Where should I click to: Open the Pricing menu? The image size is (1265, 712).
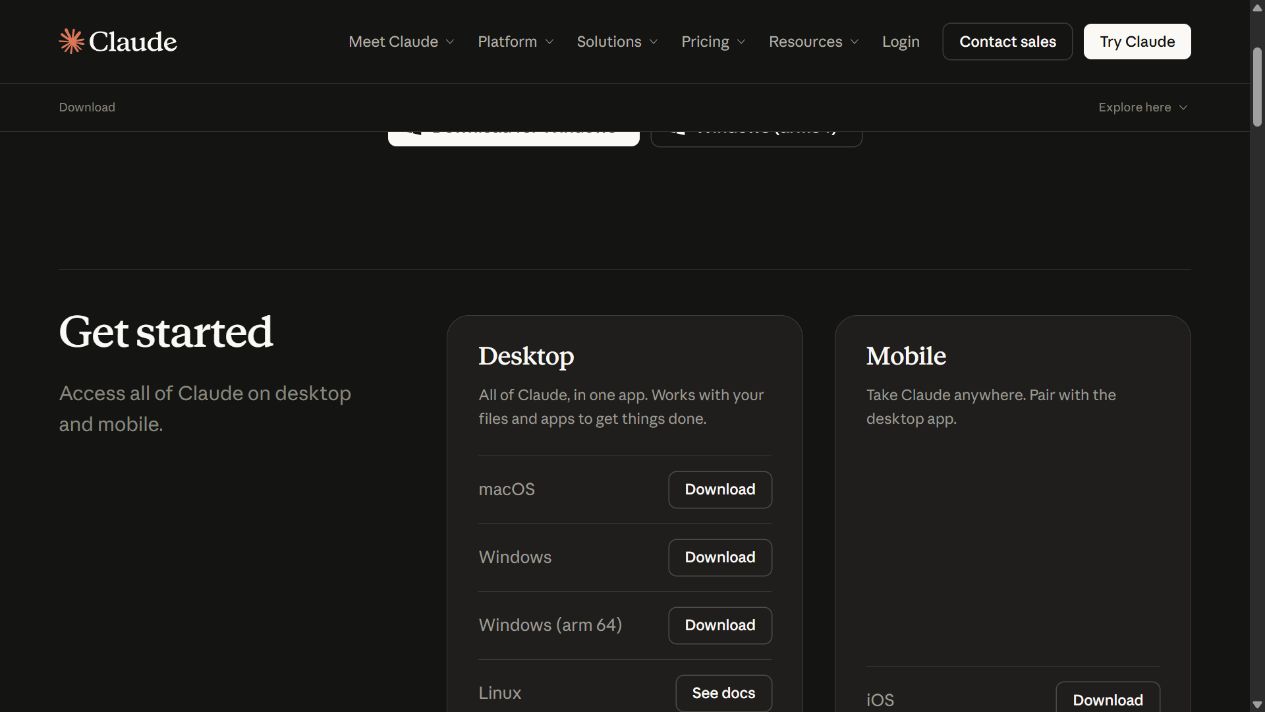pos(713,41)
